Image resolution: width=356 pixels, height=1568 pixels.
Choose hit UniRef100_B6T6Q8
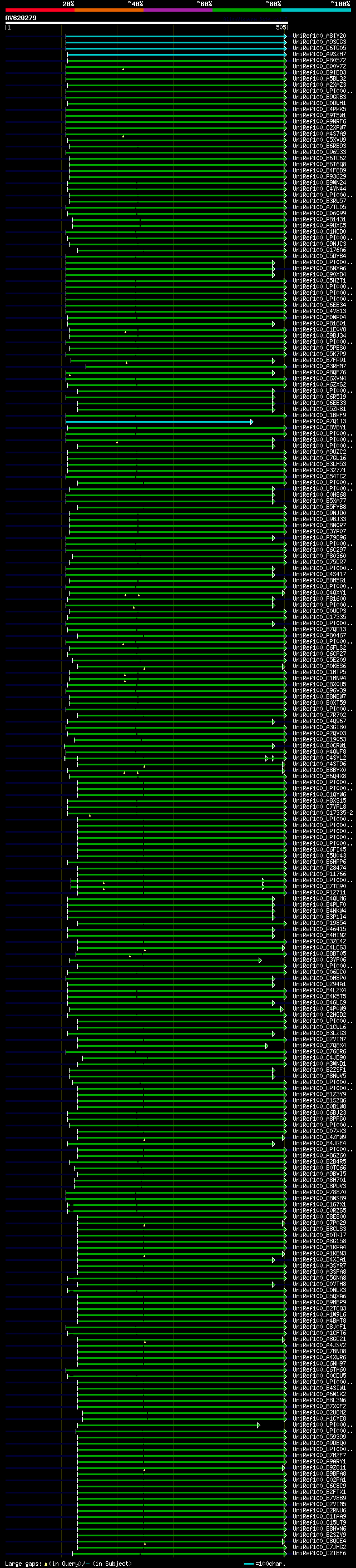319,164
